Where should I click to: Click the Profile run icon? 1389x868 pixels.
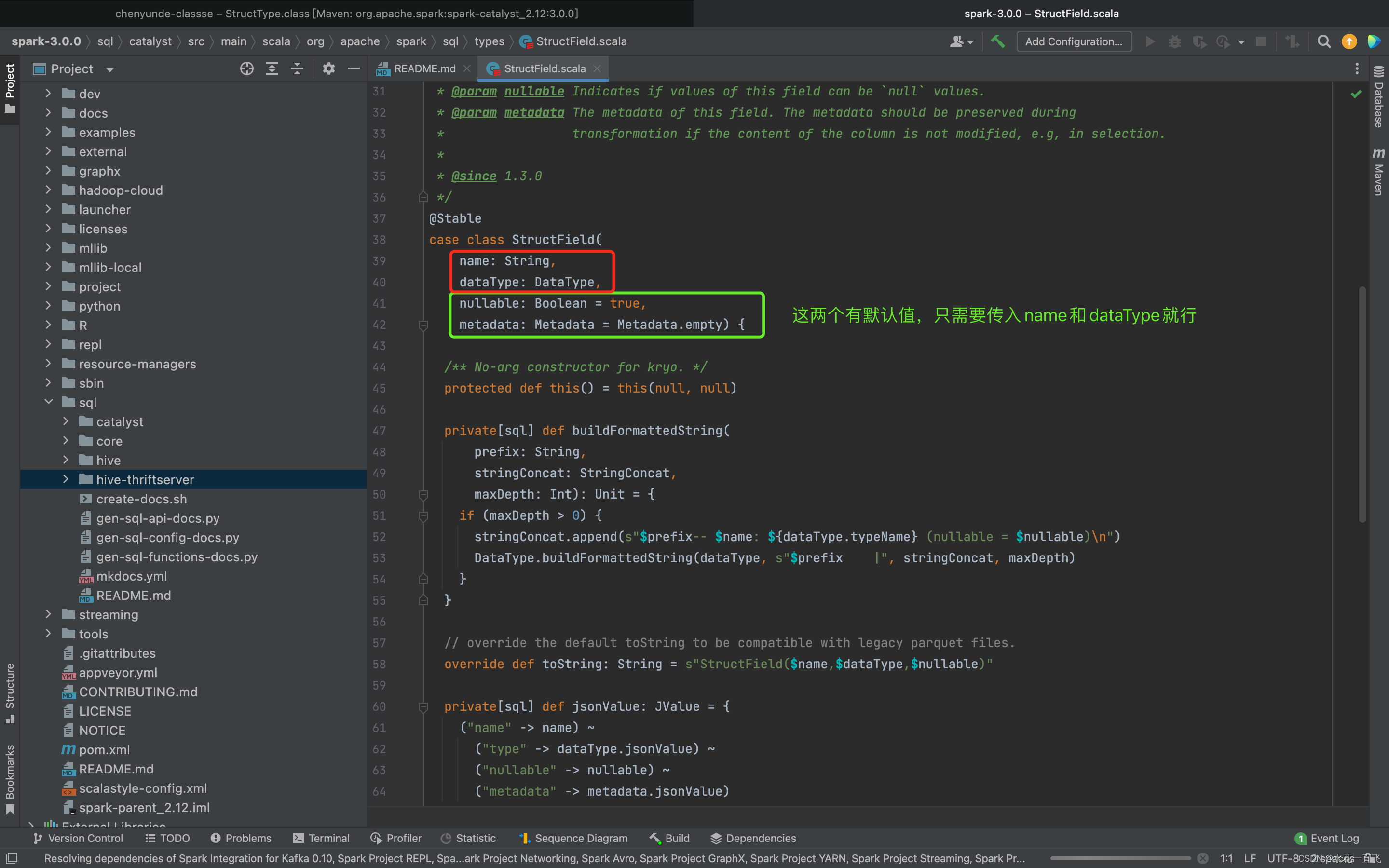click(x=1223, y=41)
